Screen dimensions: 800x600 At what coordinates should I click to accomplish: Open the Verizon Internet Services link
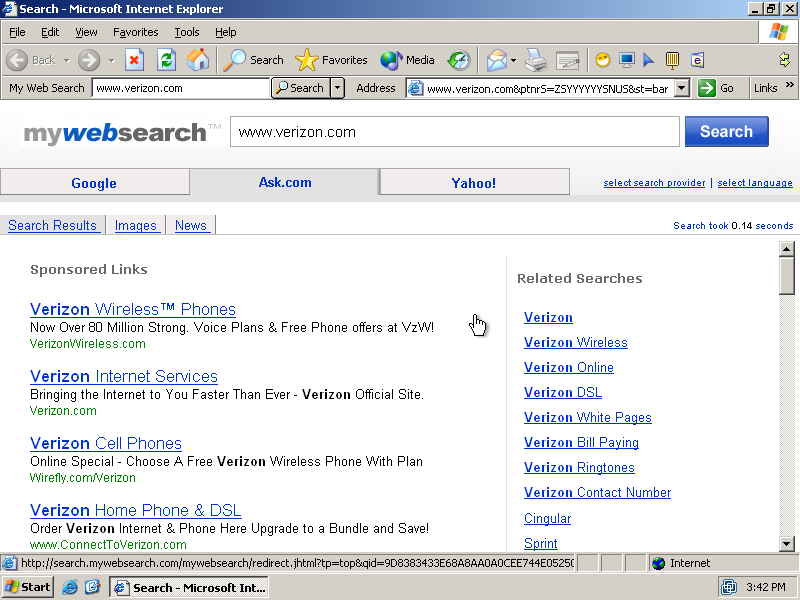[x=124, y=376]
